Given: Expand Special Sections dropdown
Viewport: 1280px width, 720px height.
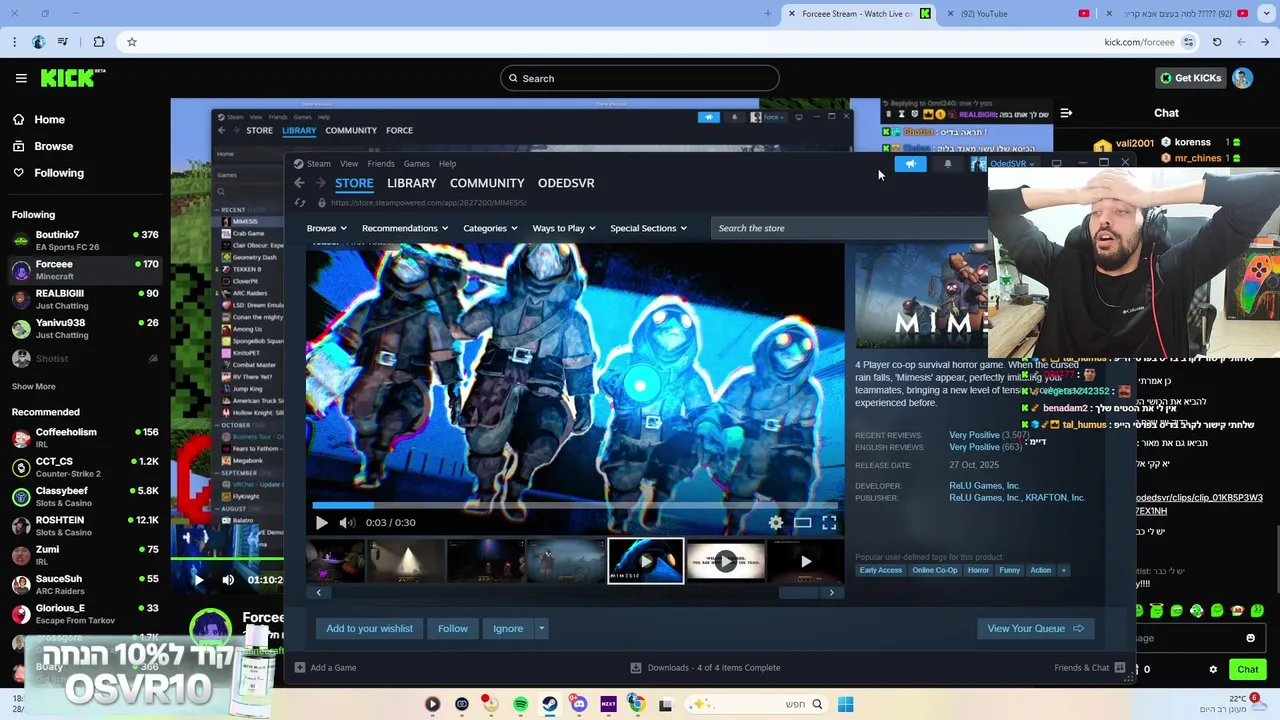Looking at the screenshot, I should coord(648,228).
